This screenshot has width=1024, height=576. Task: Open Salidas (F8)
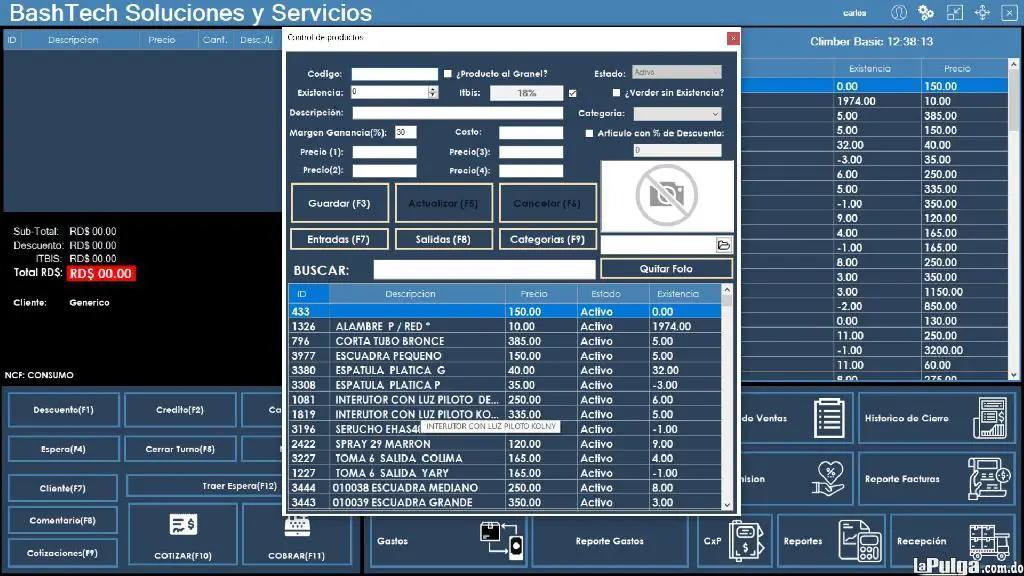[443, 239]
